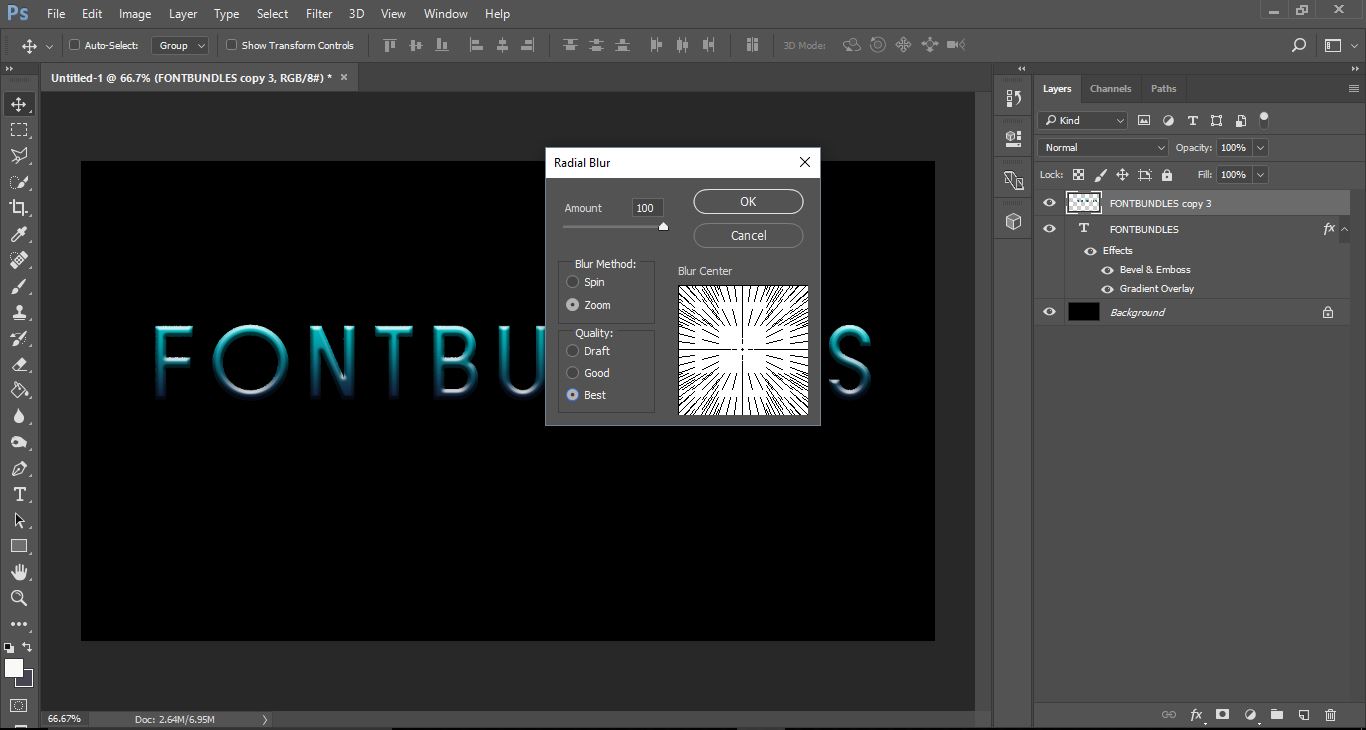Select the Hand tool
The height and width of the screenshot is (730, 1366).
point(19,572)
